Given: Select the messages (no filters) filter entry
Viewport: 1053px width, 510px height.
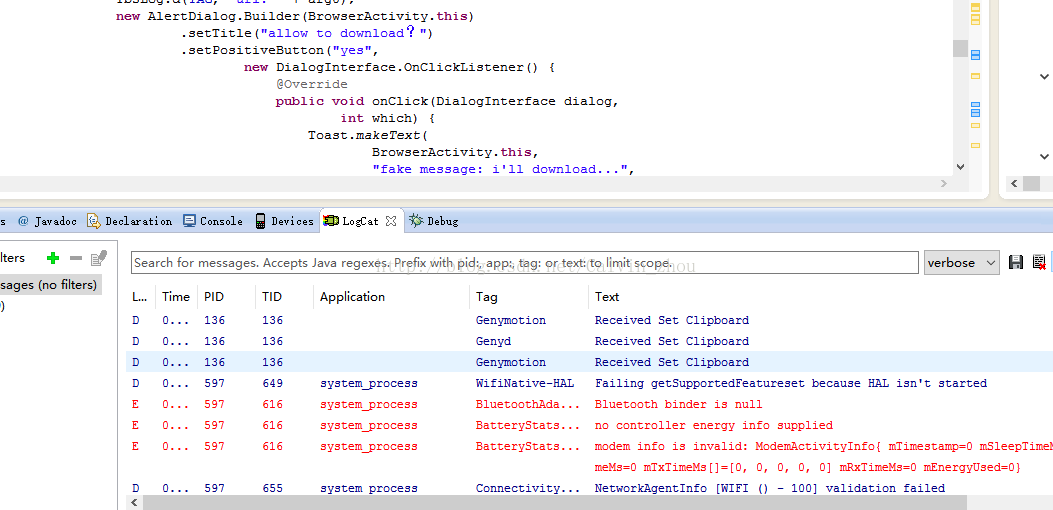Looking at the screenshot, I should pos(50,285).
